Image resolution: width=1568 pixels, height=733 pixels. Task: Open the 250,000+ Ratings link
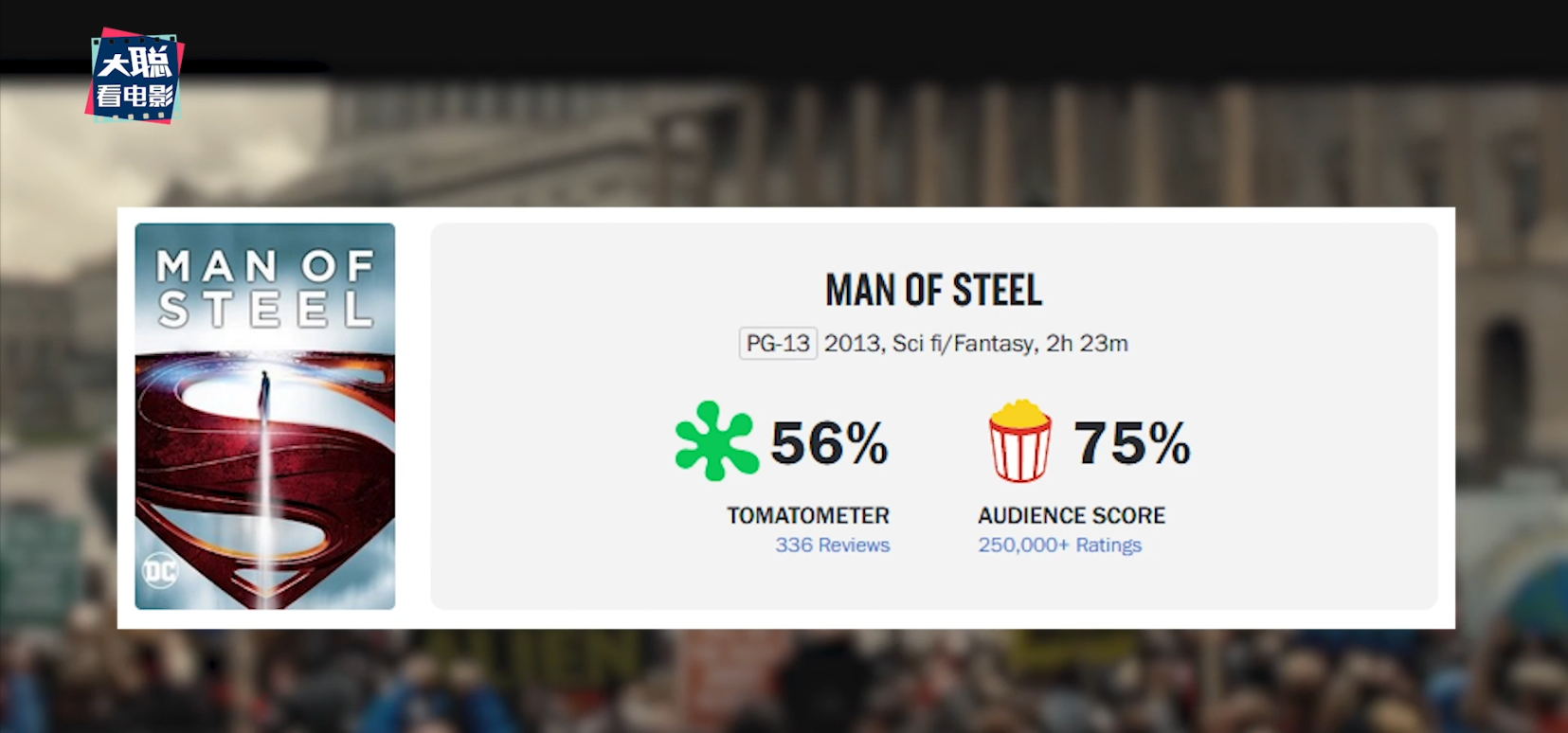point(1059,545)
